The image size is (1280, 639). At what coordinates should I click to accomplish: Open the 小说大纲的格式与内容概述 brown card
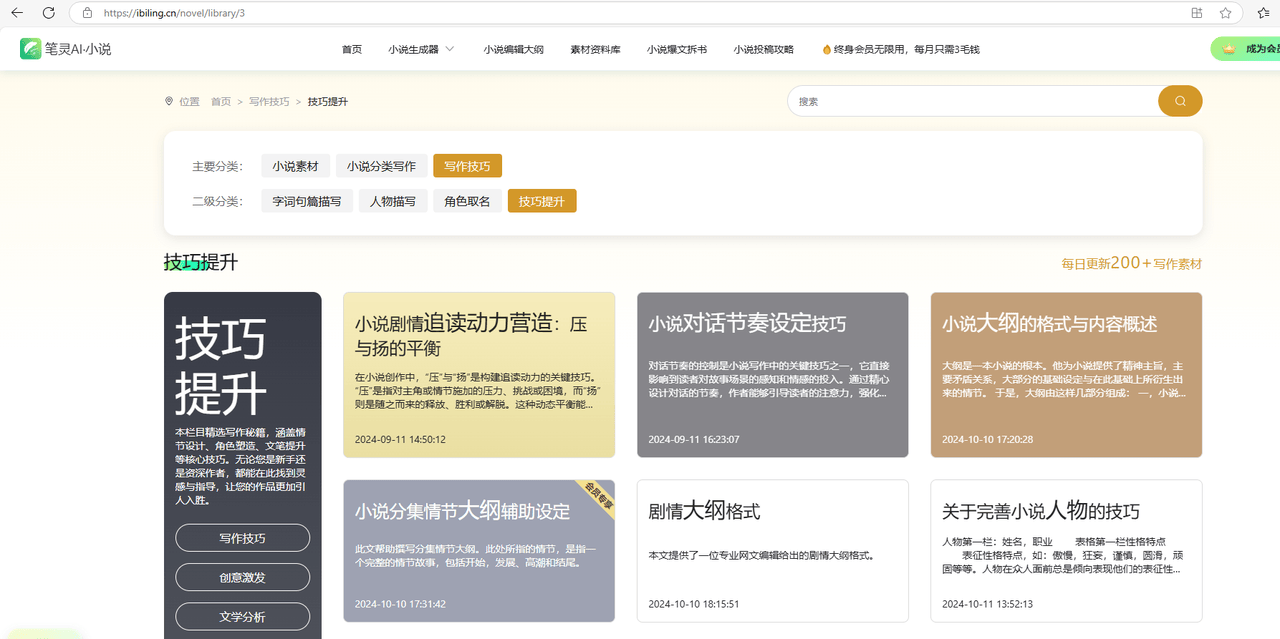(x=1066, y=375)
